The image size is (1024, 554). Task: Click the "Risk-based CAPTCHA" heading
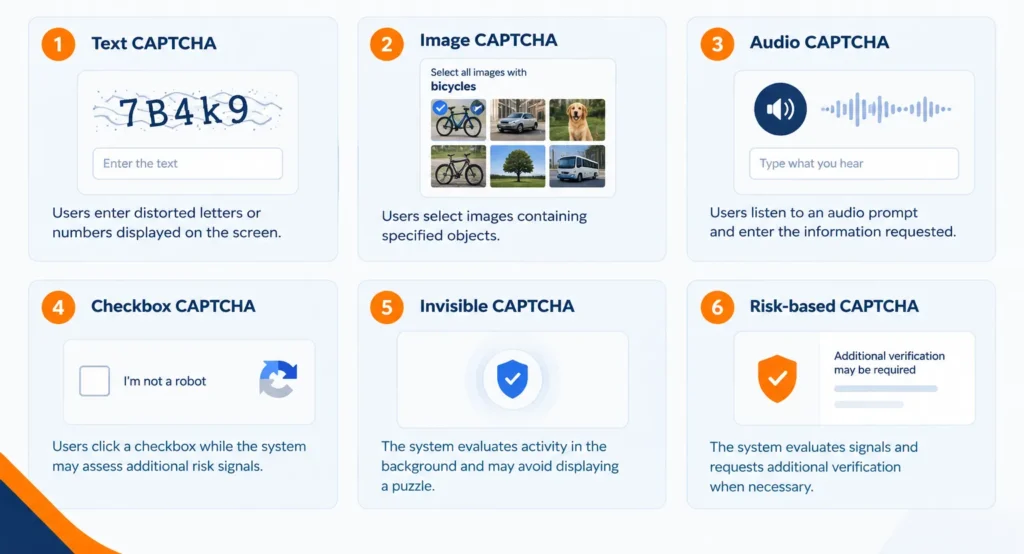coord(834,306)
